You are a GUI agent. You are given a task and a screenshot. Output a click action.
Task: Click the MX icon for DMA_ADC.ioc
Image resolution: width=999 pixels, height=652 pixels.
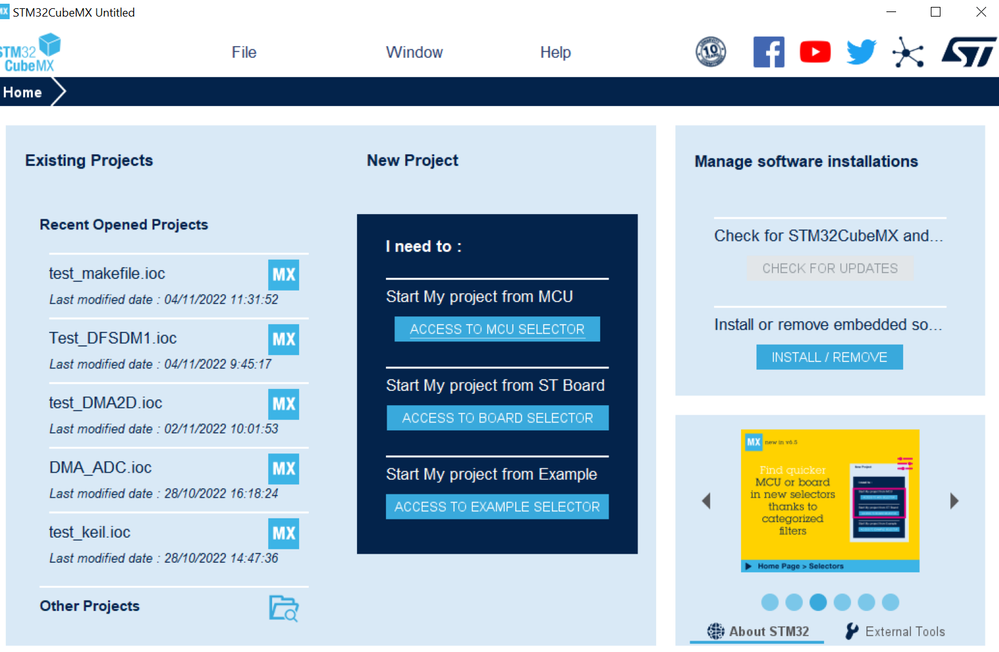284,468
